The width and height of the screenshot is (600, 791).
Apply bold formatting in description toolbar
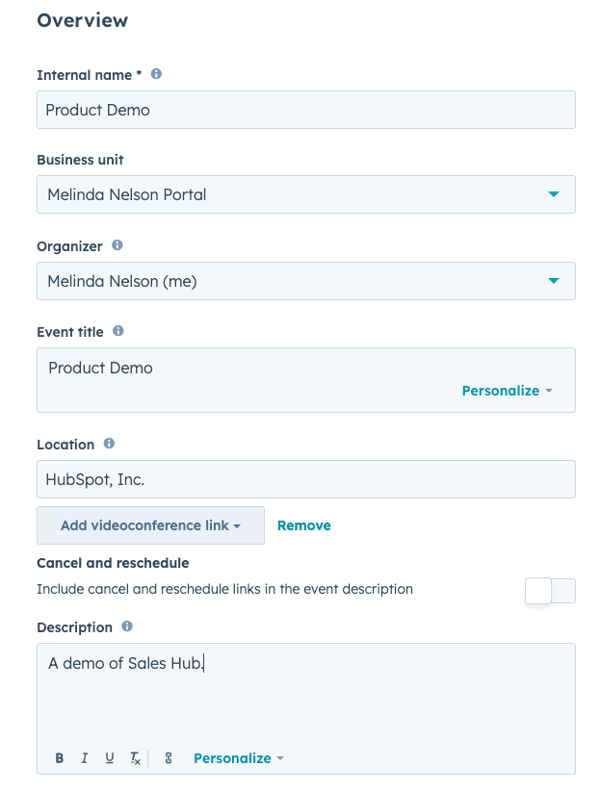click(60, 758)
